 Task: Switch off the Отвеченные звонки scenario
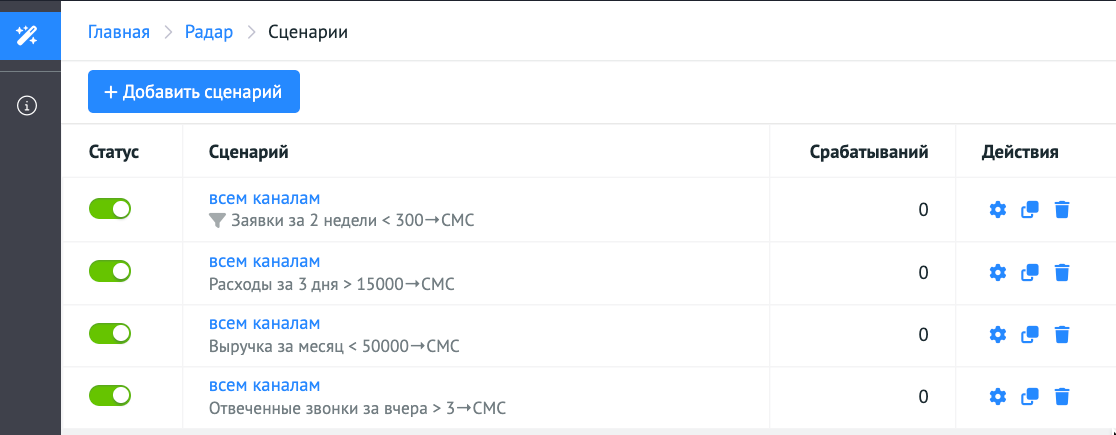coord(110,395)
